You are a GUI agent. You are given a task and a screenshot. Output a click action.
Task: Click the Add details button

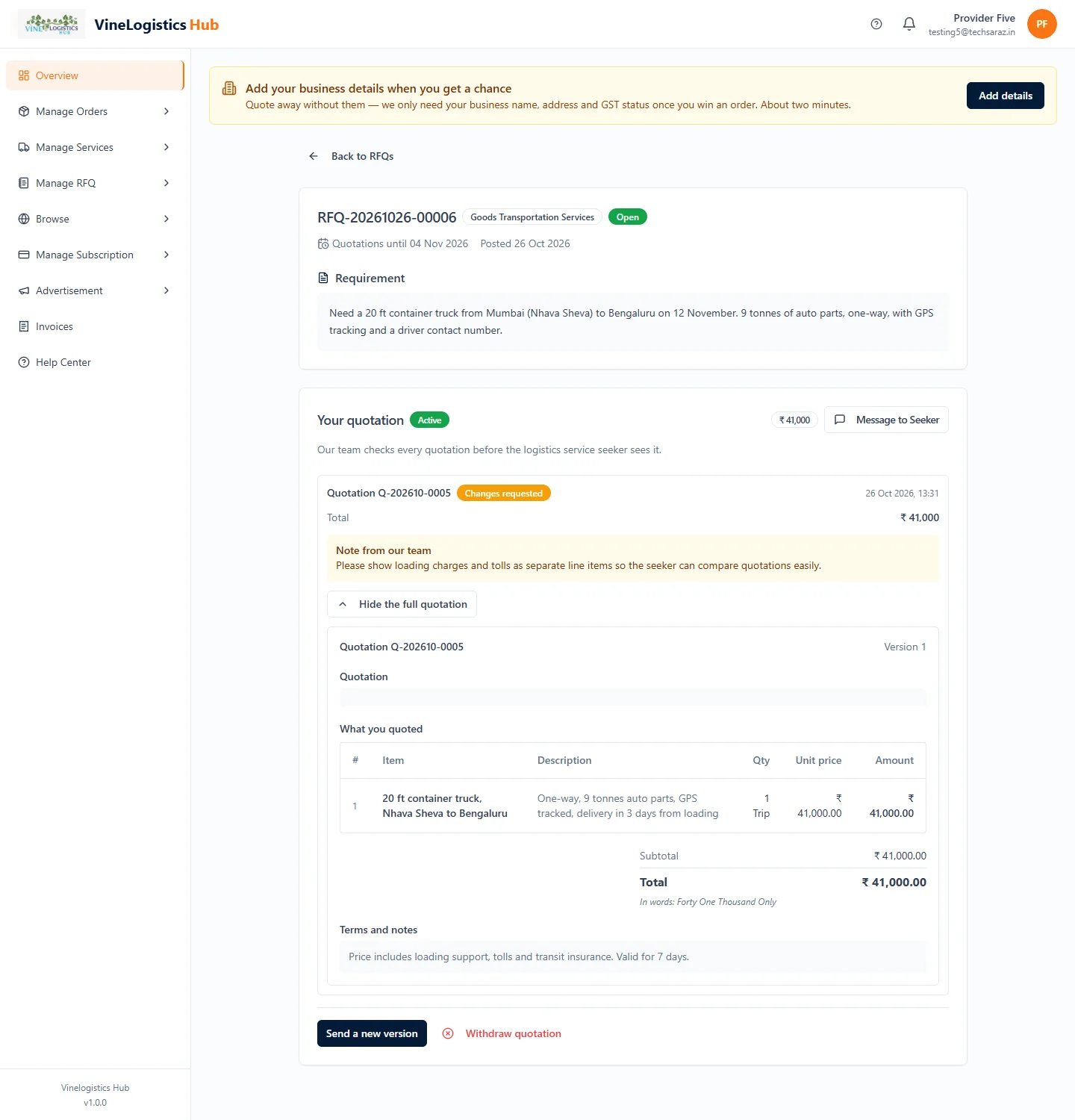[1006, 96]
